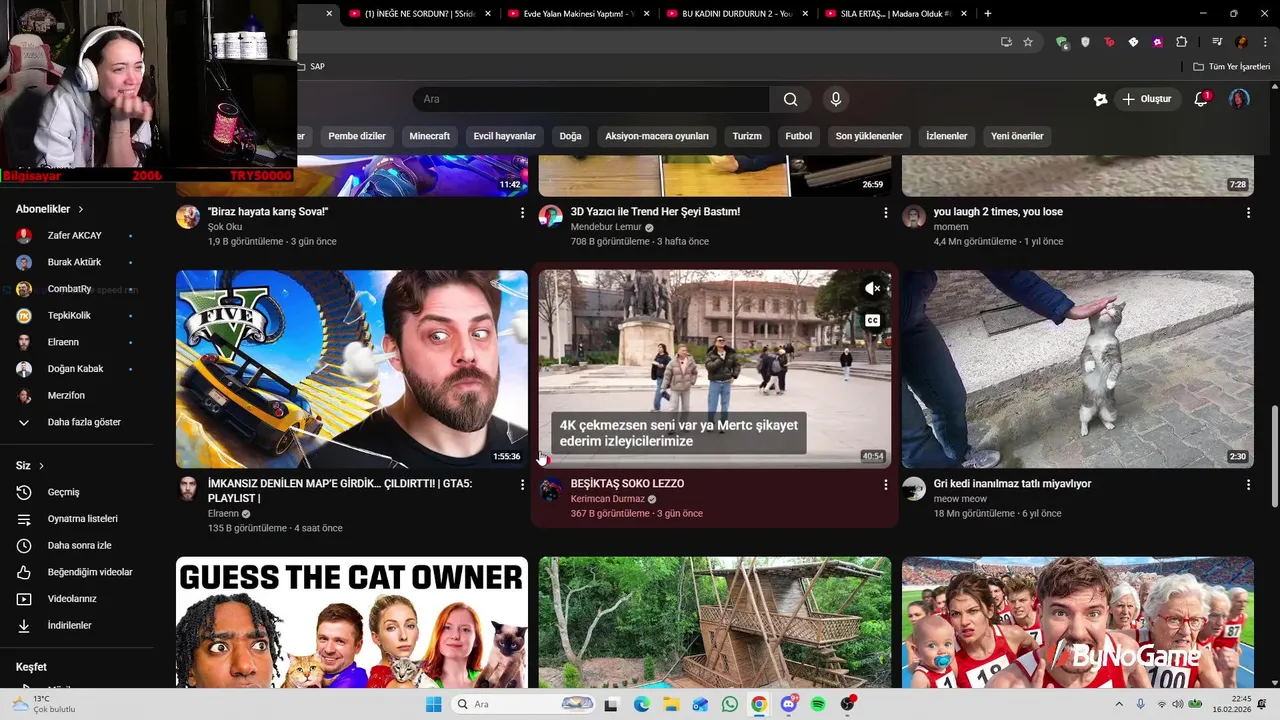1280x720 pixels.
Task: Open YouTube notifications bell
Action: click(1202, 99)
